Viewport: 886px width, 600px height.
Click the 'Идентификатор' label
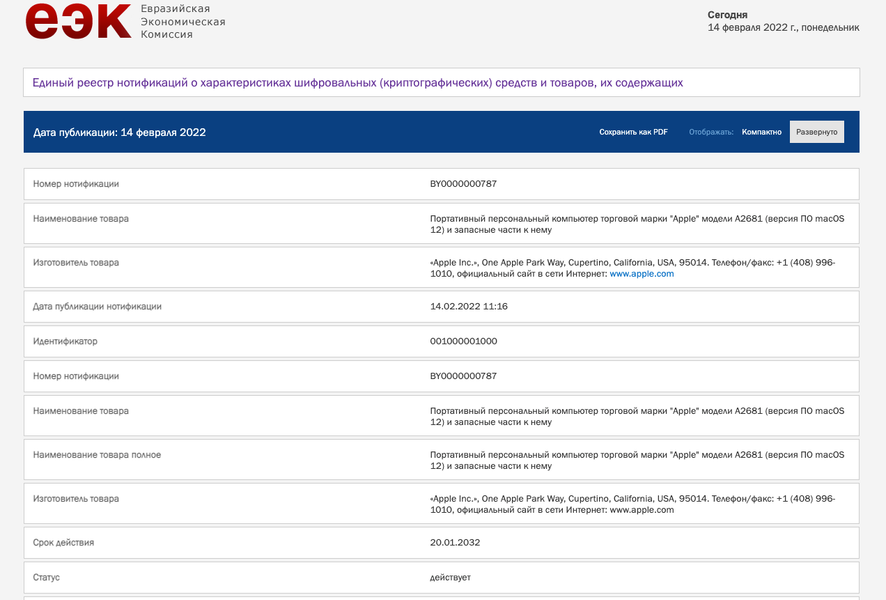(x=65, y=341)
